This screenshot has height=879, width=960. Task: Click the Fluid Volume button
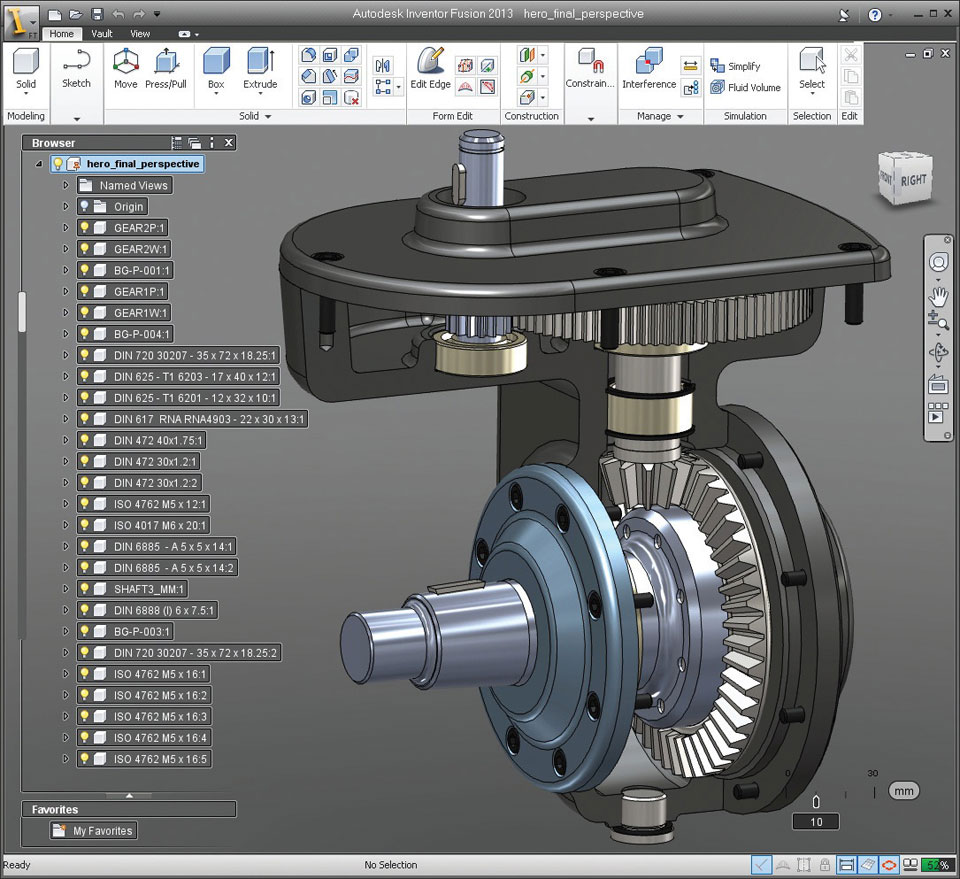click(x=745, y=88)
